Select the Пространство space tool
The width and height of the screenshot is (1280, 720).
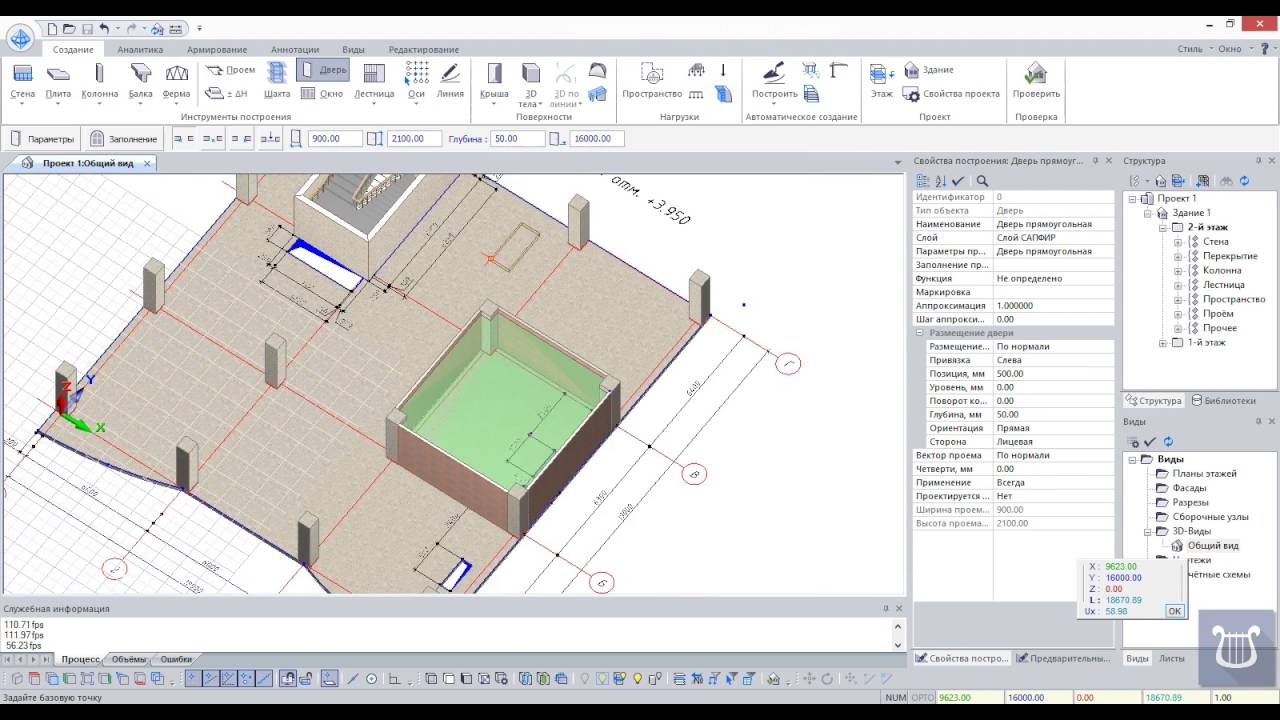click(x=652, y=82)
